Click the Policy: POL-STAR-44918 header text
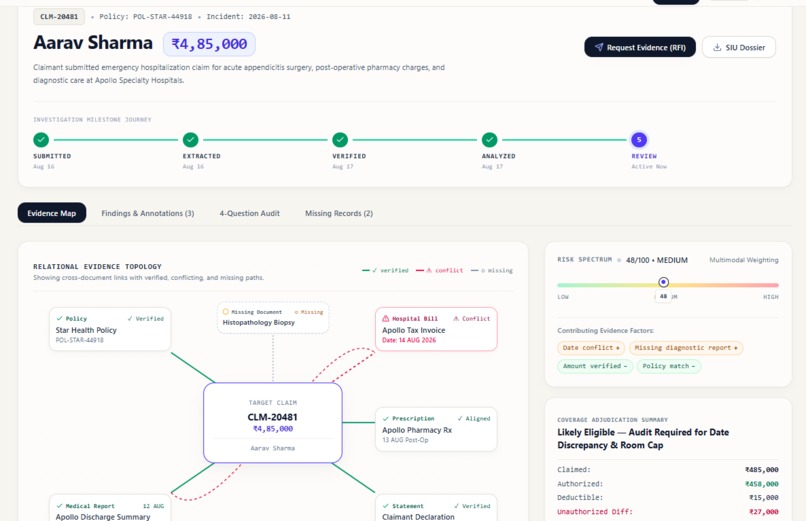The image size is (806, 521). tap(145, 16)
